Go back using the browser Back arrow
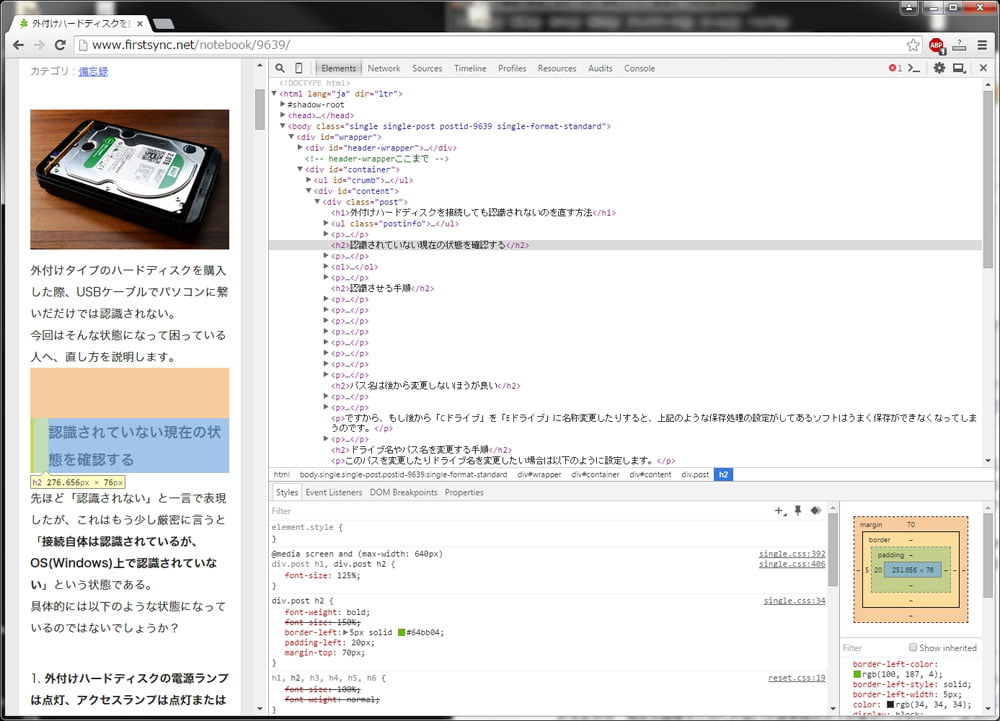The image size is (1000, 721). pos(18,45)
